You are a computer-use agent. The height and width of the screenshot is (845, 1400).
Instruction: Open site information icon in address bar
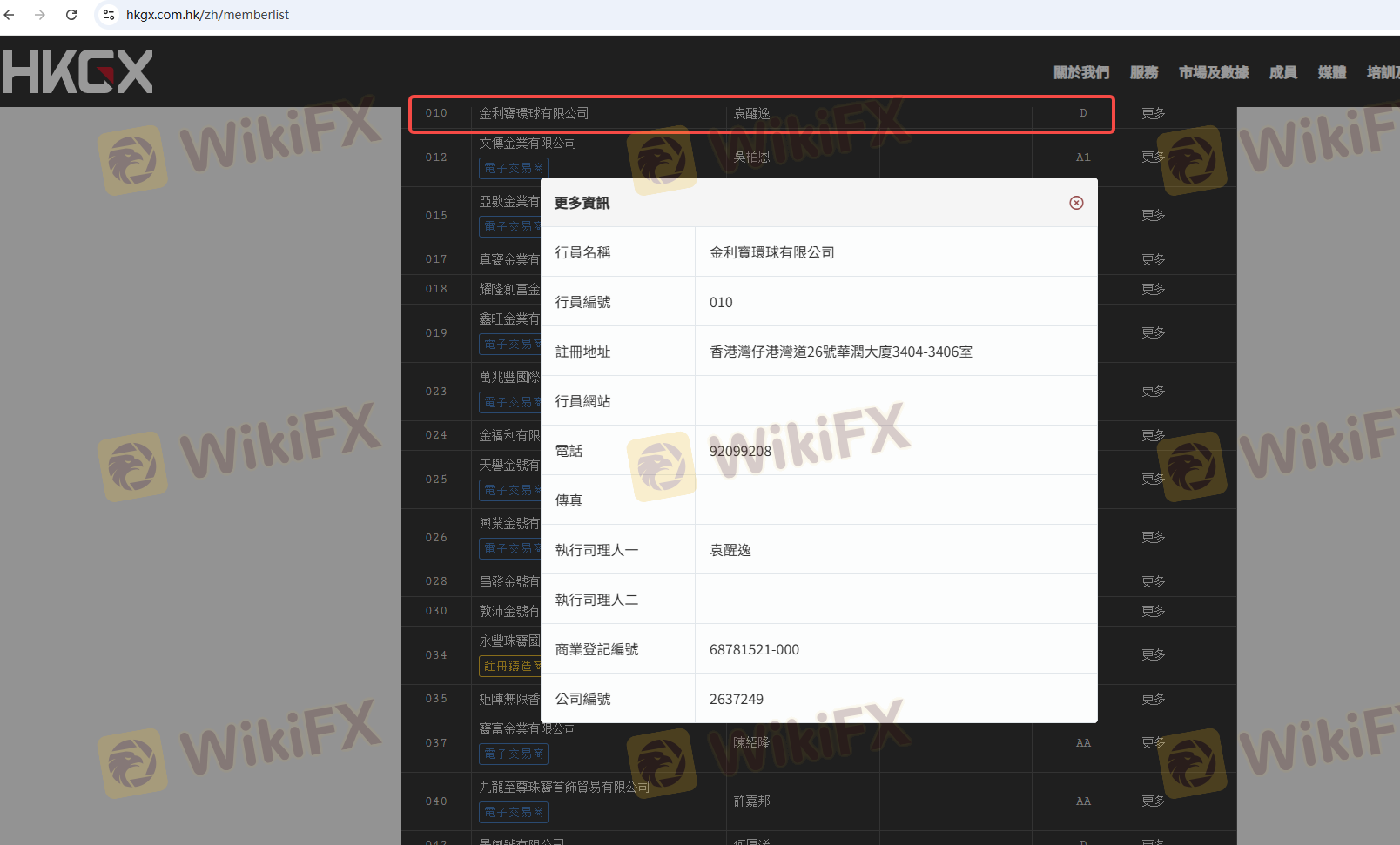point(109,15)
